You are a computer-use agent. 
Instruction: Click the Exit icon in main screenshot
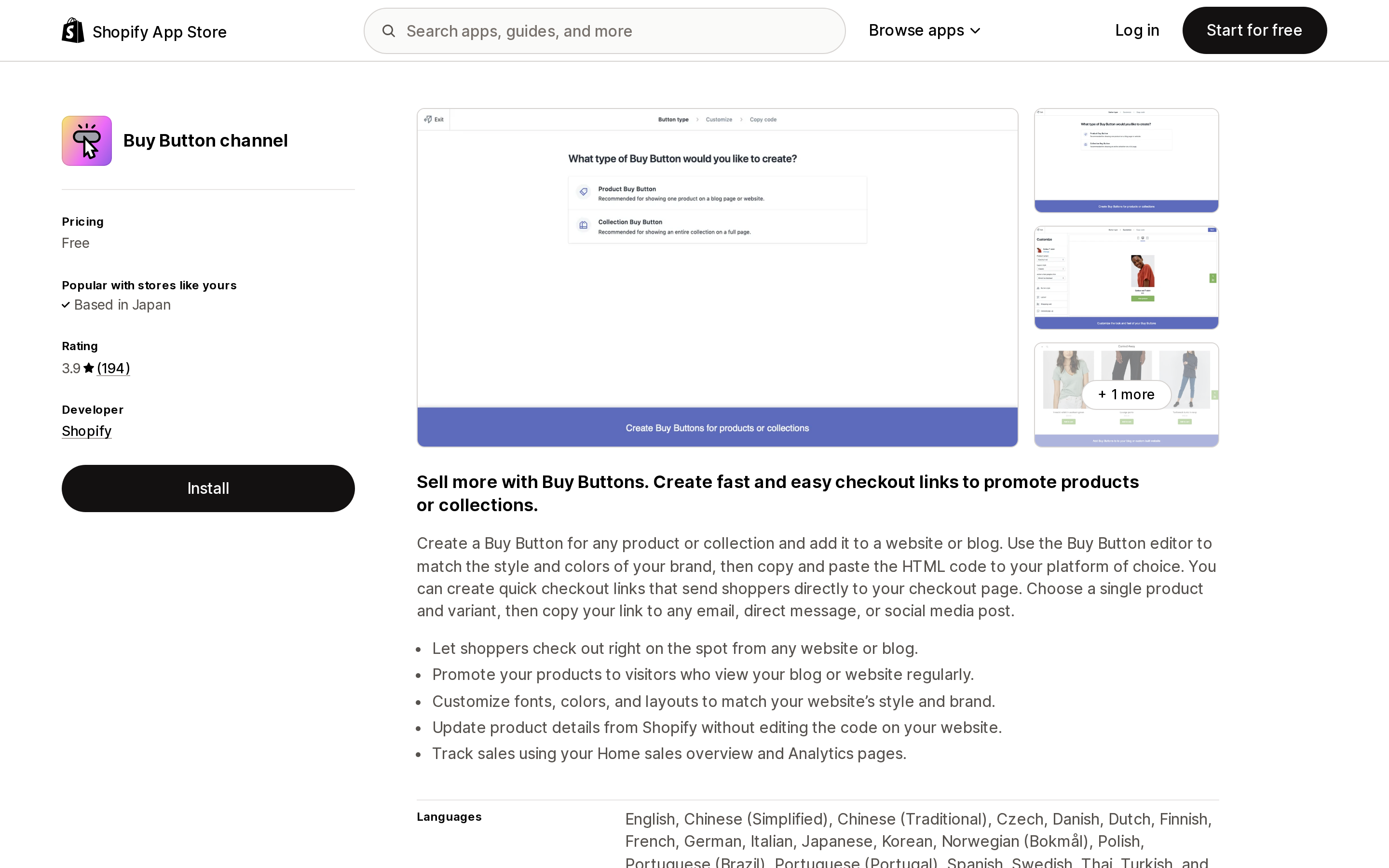[428, 120]
